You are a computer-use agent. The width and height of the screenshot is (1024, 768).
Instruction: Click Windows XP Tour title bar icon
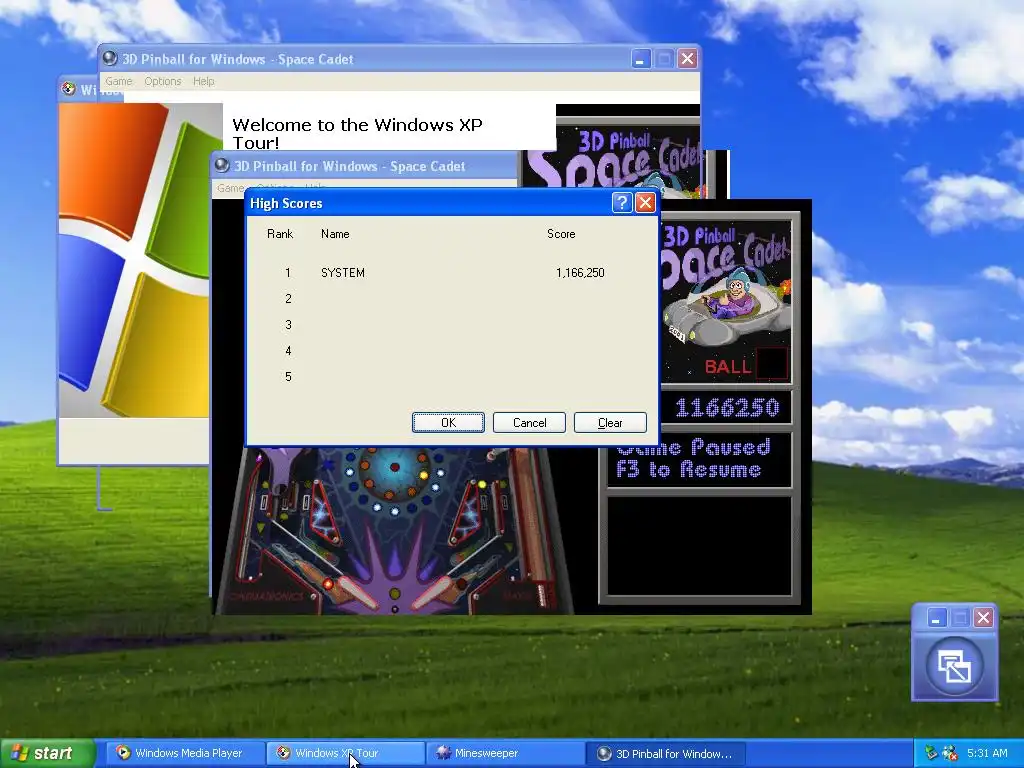(69, 89)
